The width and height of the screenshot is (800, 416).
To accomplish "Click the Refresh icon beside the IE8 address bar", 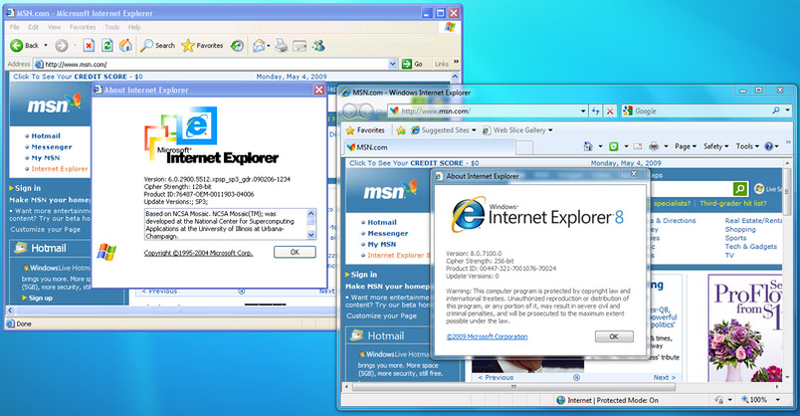I will point(595,111).
